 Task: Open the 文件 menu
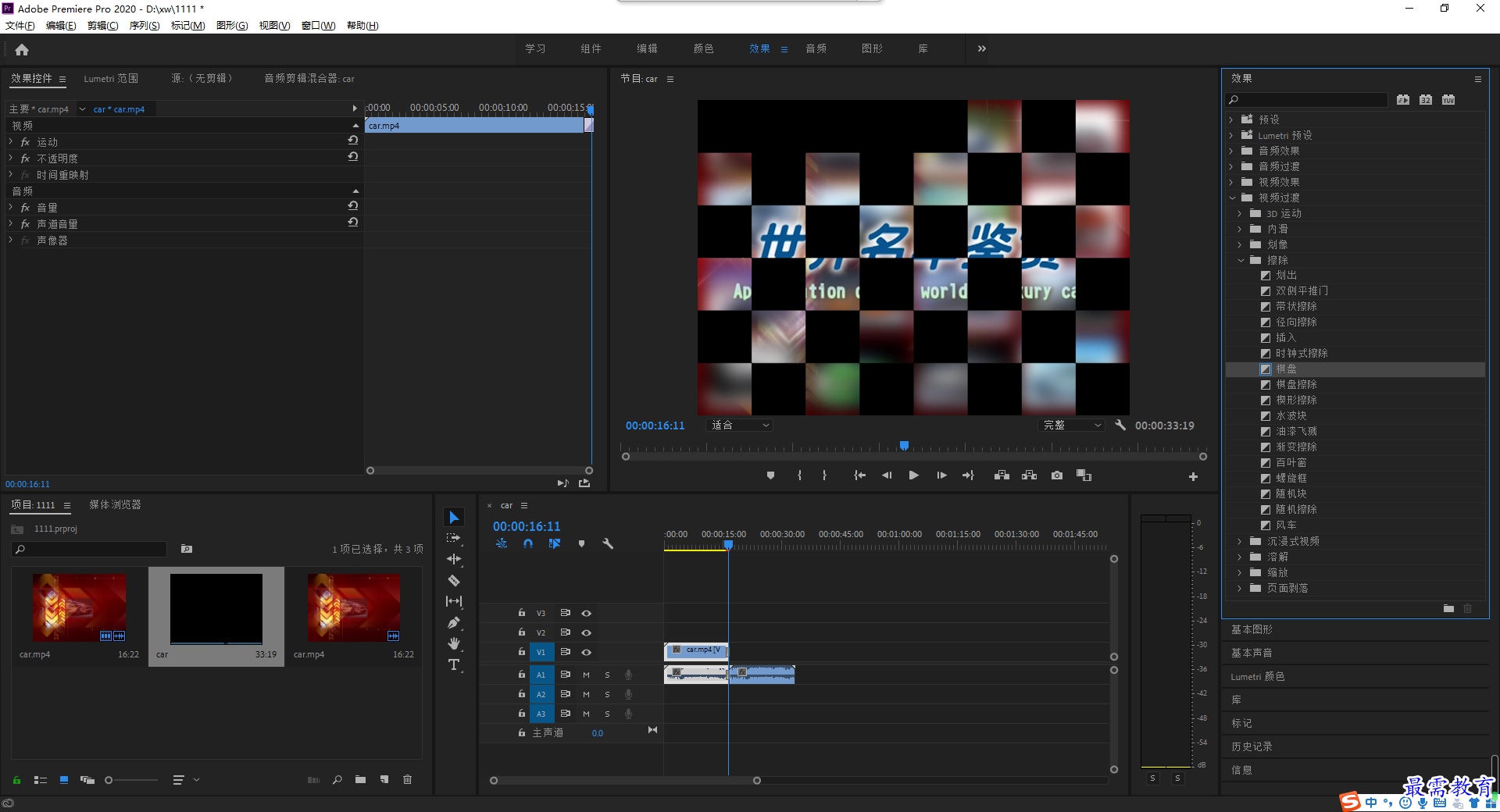click(20, 25)
